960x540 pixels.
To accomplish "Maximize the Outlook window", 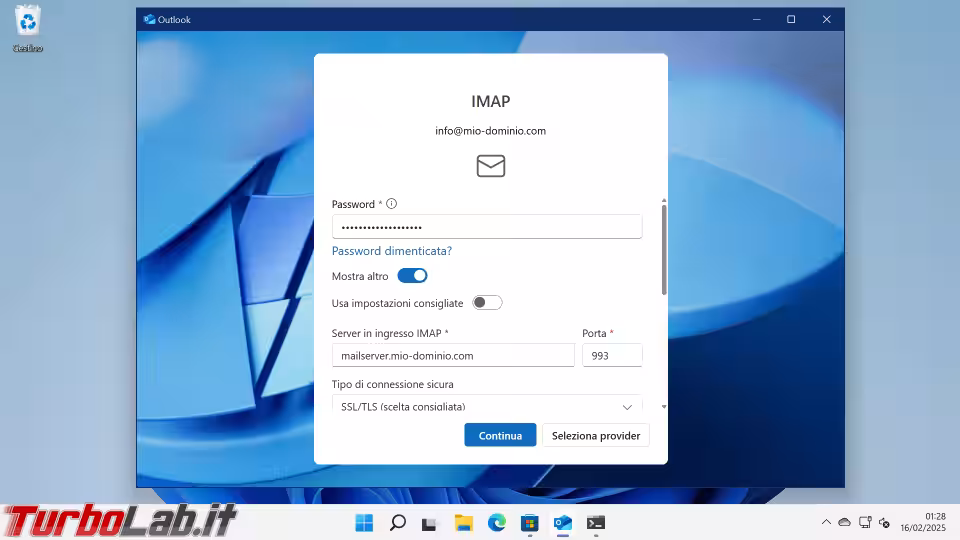I will [791, 20].
